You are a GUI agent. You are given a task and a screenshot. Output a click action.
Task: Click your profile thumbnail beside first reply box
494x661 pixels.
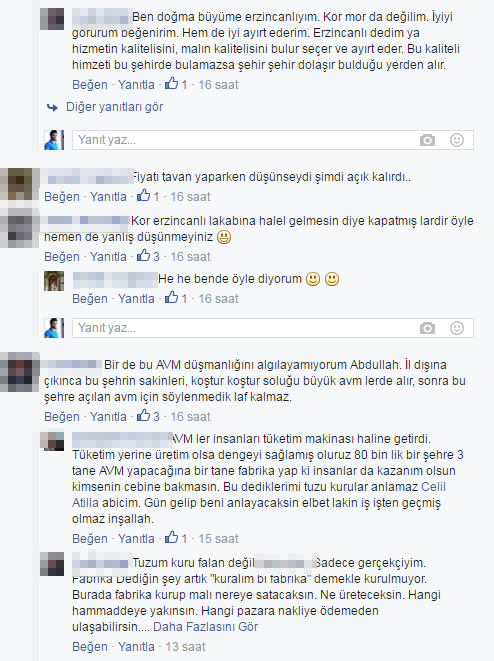click(x=54, y=140)
